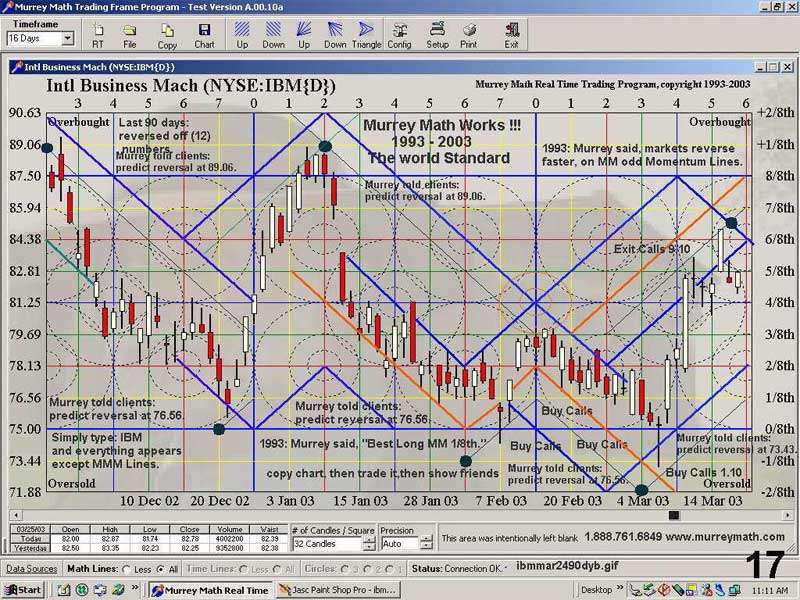Select the parallel-lines Down tool
Viewport: 800px width, 600px height.
273,35
